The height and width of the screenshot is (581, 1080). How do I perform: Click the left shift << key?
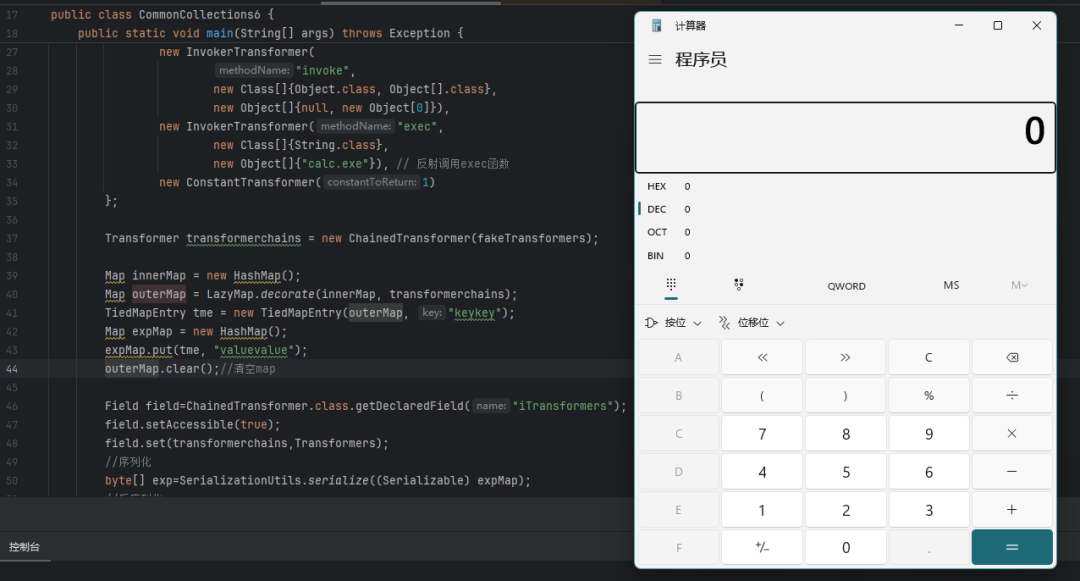coord(762,357)
